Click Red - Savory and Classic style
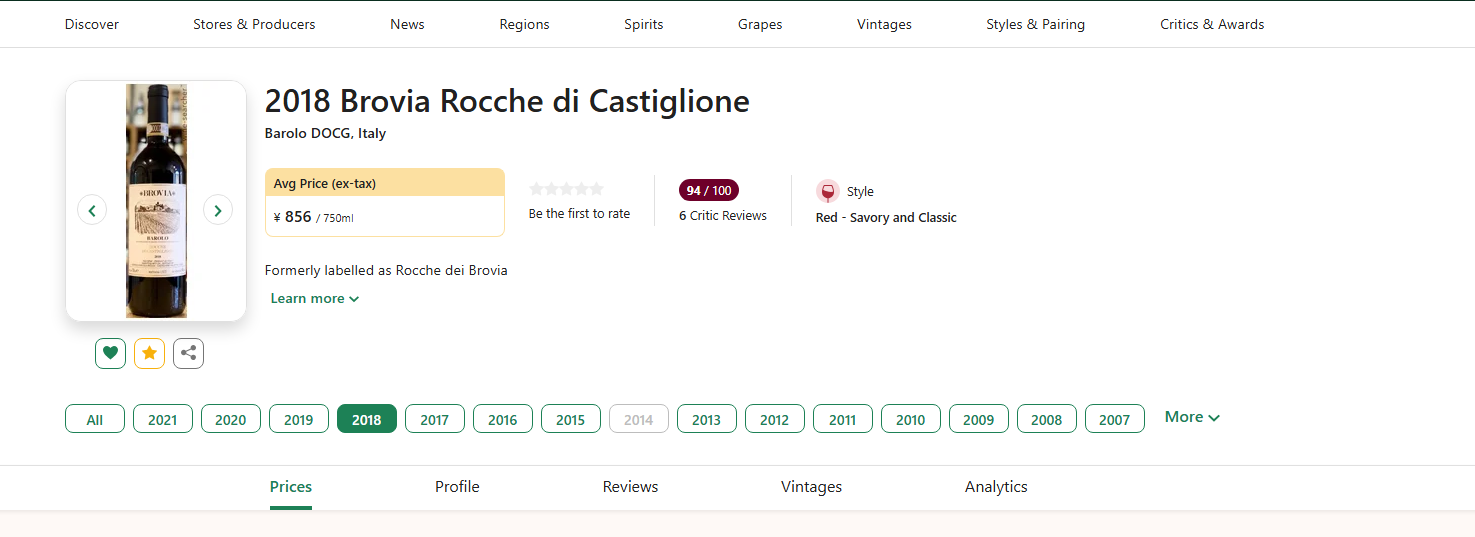This screenshot has width=1475, height=537. [886, 218]
